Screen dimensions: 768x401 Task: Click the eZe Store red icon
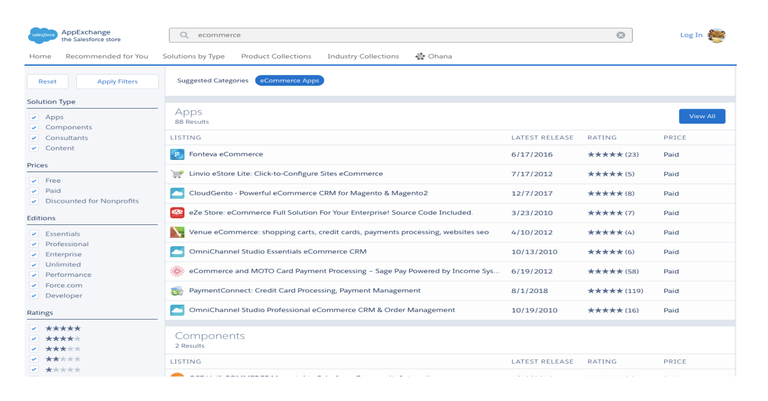tap(177, 212)
